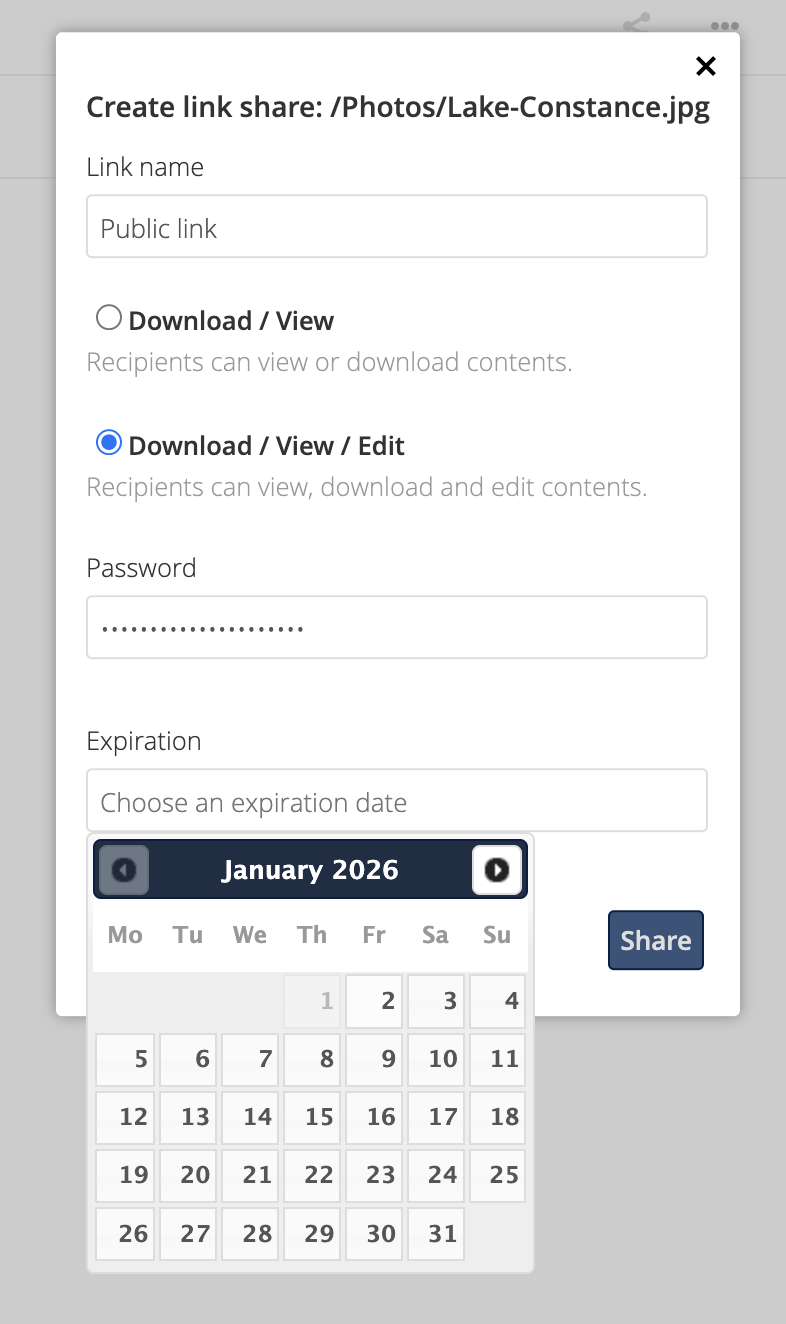Select January 22 in the calendar
Image resolution: width=786 pixels, height=1324 pixels.
311,1175
